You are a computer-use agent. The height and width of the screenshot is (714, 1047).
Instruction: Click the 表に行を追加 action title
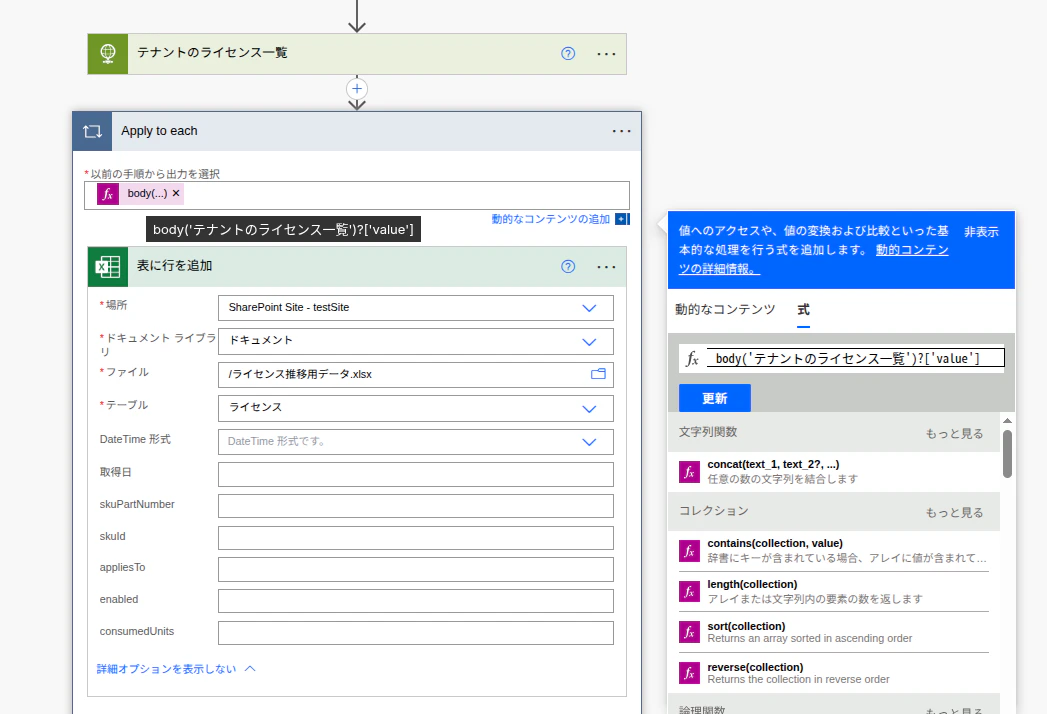174,265
